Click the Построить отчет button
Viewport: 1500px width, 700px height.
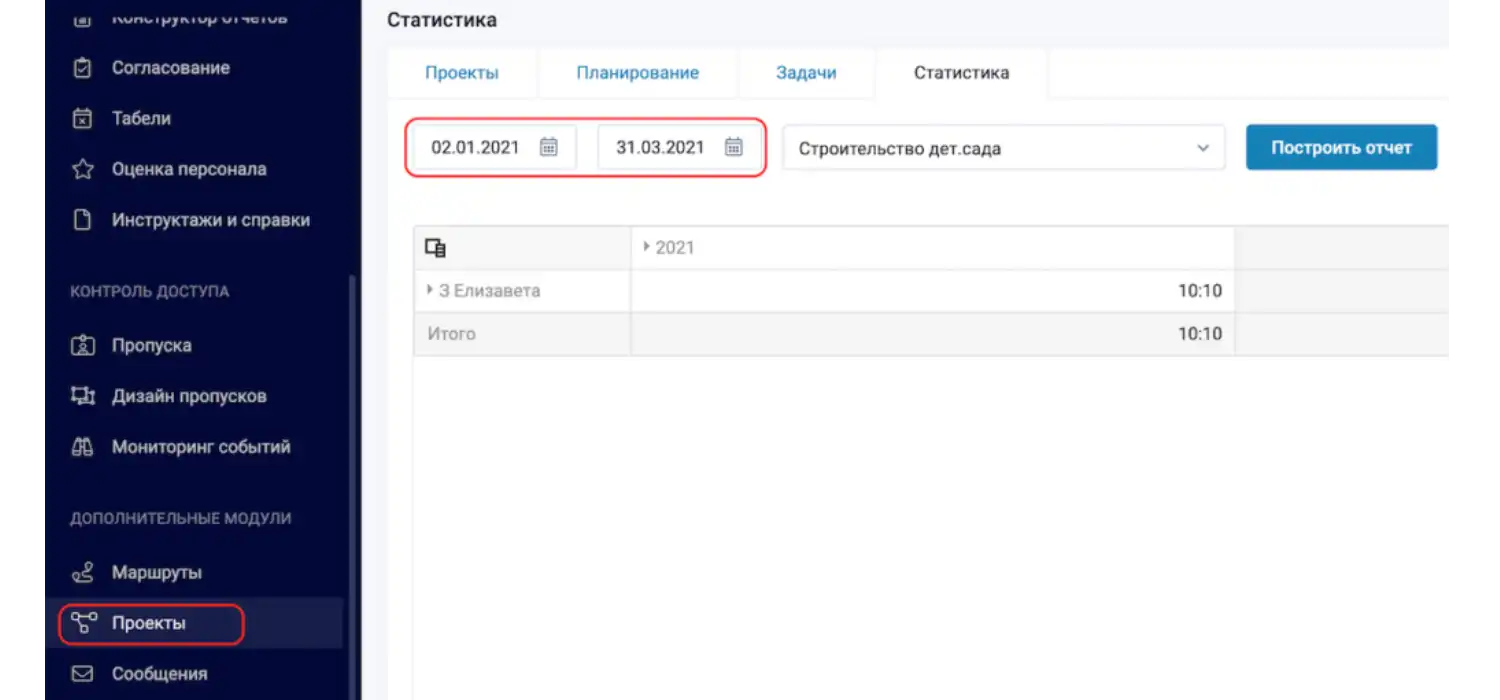click(x=1341, y=146)
